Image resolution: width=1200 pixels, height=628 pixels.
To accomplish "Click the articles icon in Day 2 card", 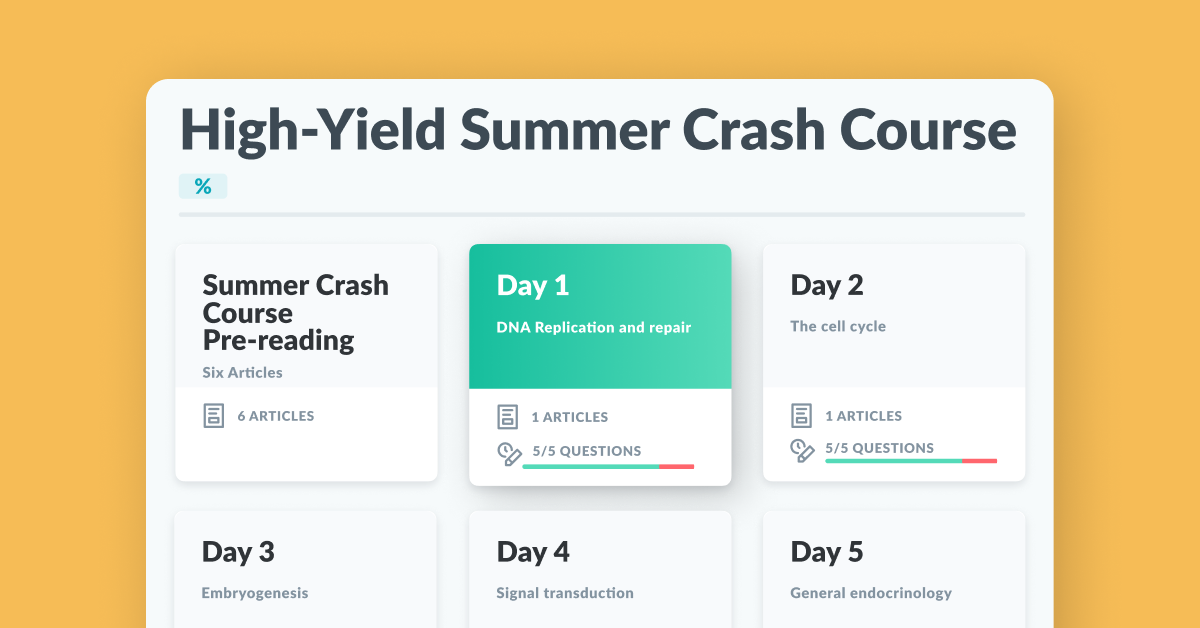I will [801, 416].
